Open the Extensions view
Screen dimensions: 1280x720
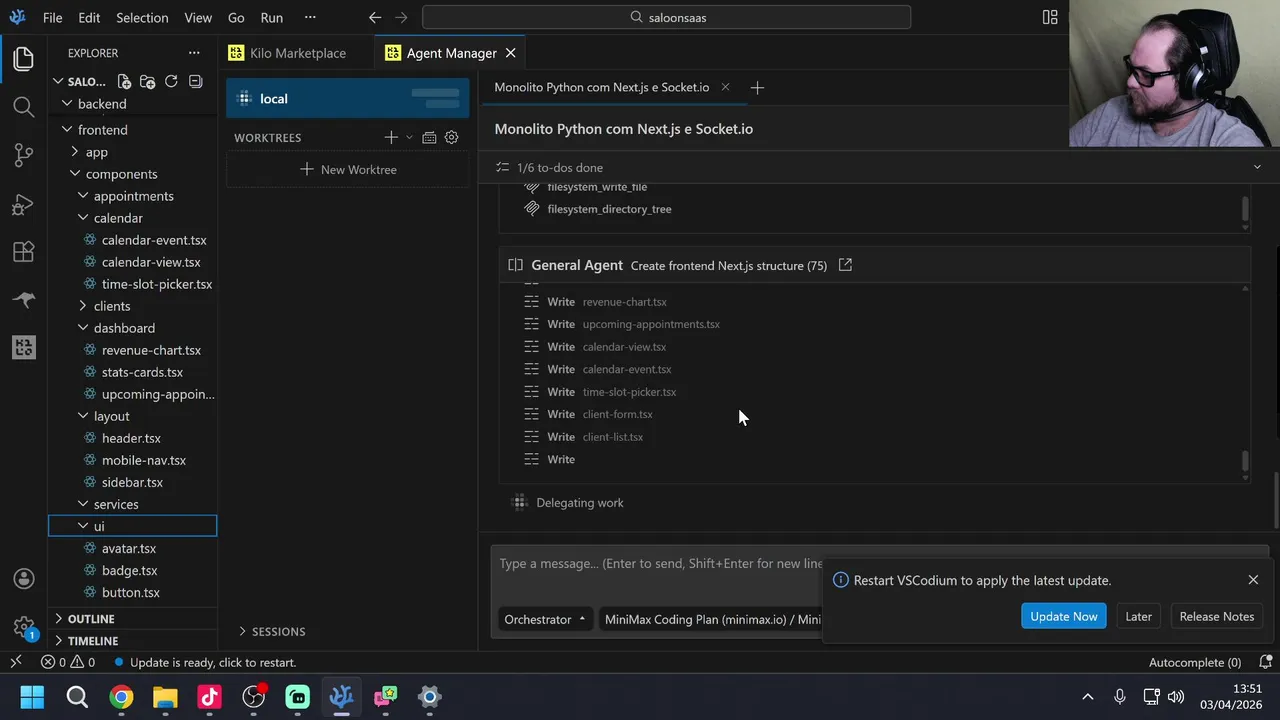point(24,252)
